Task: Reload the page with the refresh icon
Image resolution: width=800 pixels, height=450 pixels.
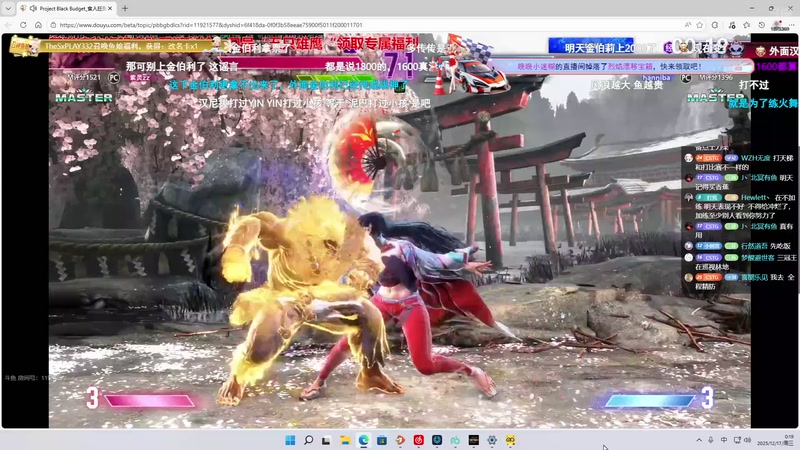Action: click(x=23, y=24)
